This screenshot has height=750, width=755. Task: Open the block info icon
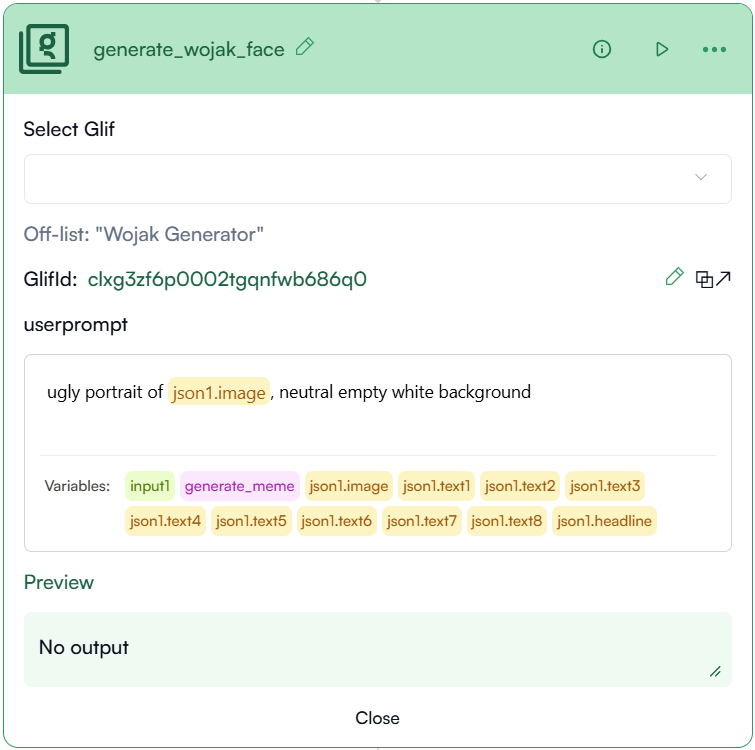(602, 49)
